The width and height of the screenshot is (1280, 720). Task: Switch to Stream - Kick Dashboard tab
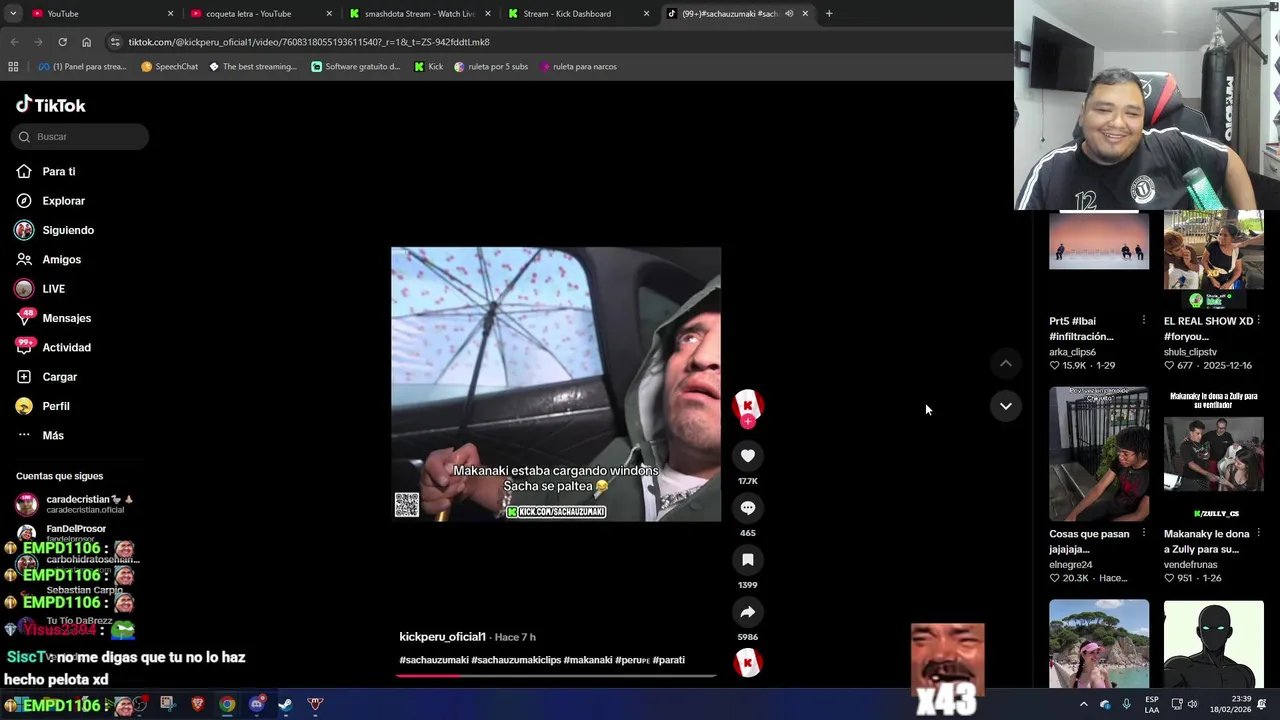click(x=578, y=14)
